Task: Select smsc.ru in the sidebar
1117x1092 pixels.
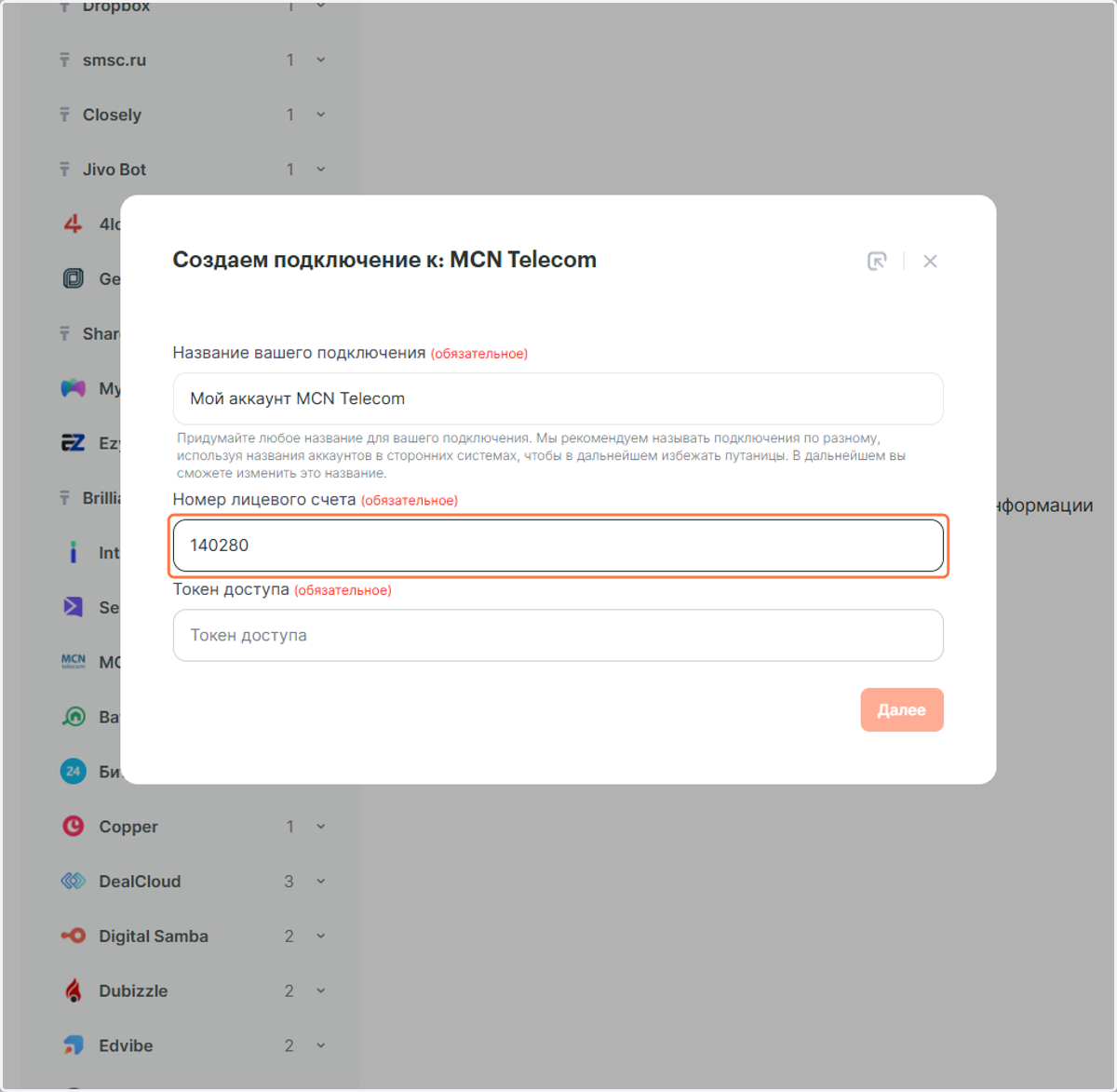Action: 114,60
